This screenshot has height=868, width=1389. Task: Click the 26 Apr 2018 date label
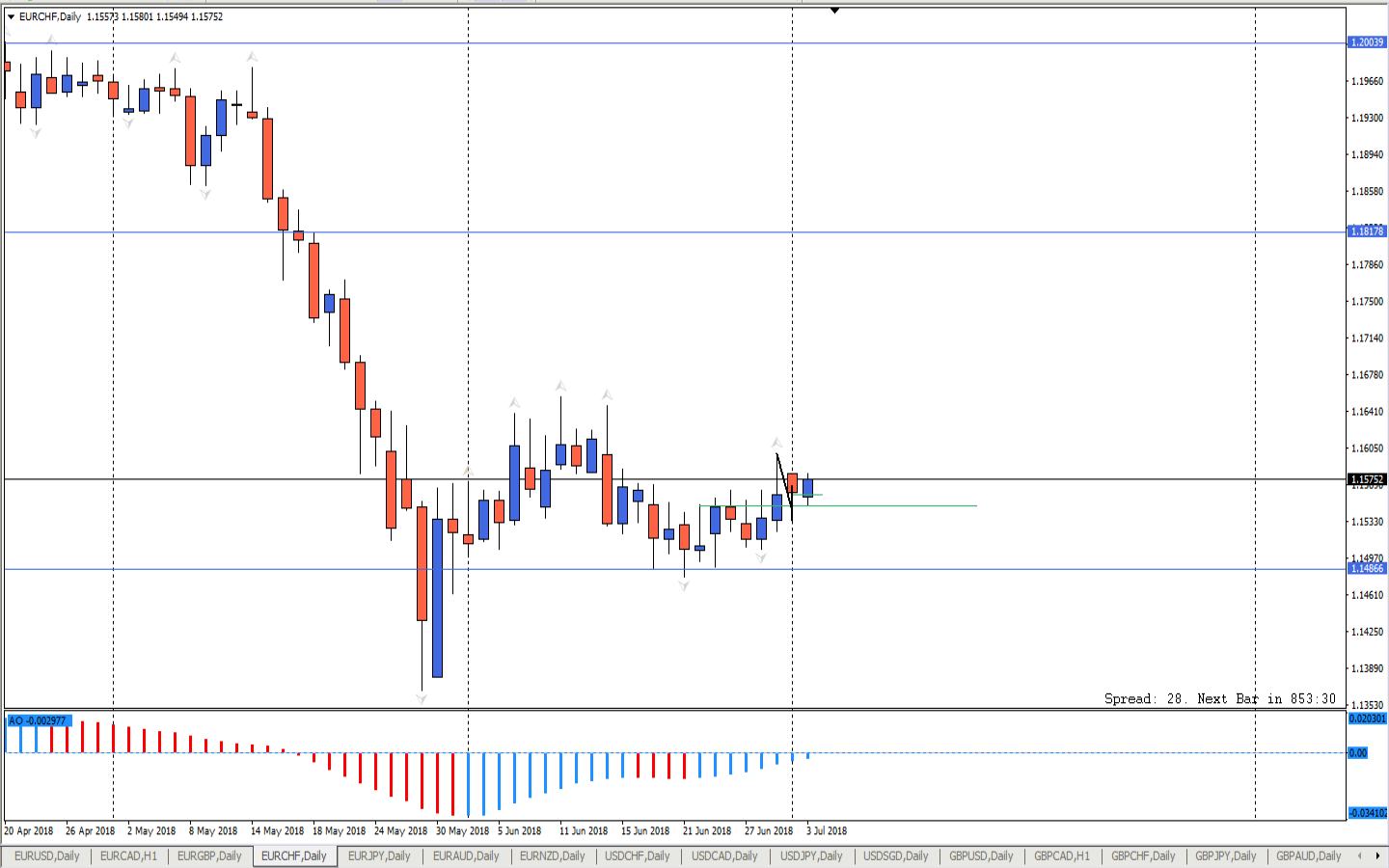[91, 830]
